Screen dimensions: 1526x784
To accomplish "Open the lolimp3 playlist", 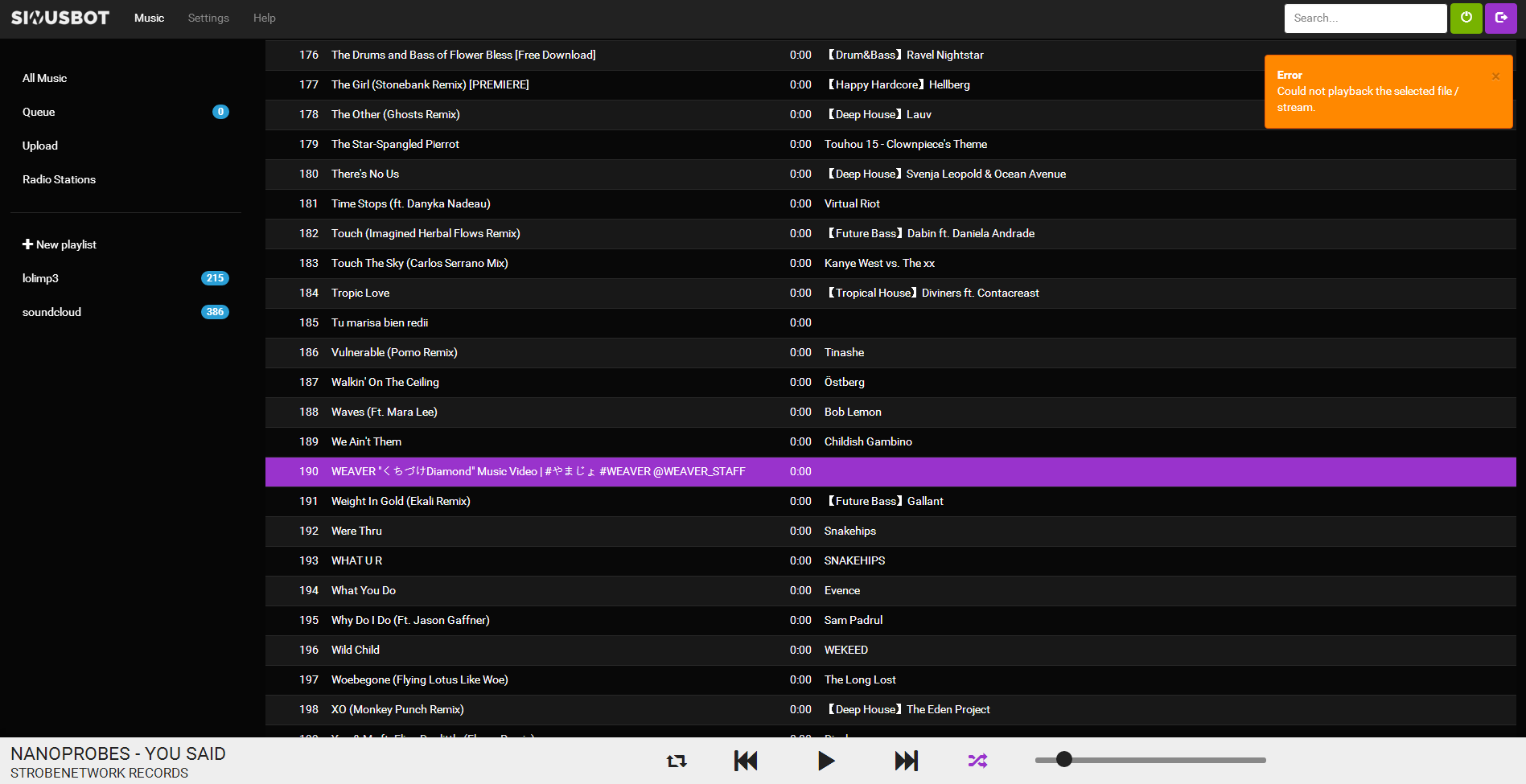I will pyautogui.click(x=40, y=278).
